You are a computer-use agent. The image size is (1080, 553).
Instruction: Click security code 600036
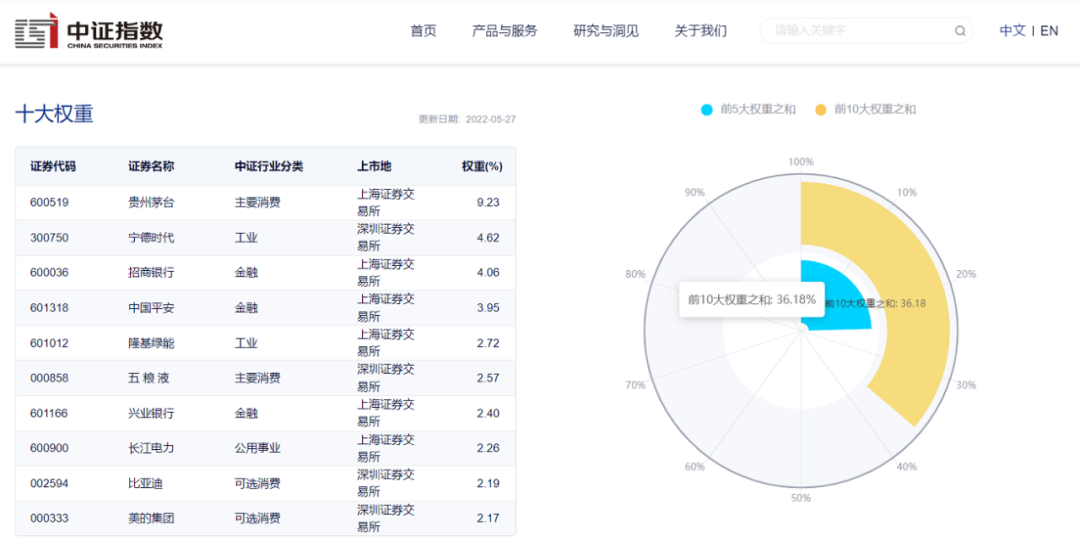(x=50, y=273)
